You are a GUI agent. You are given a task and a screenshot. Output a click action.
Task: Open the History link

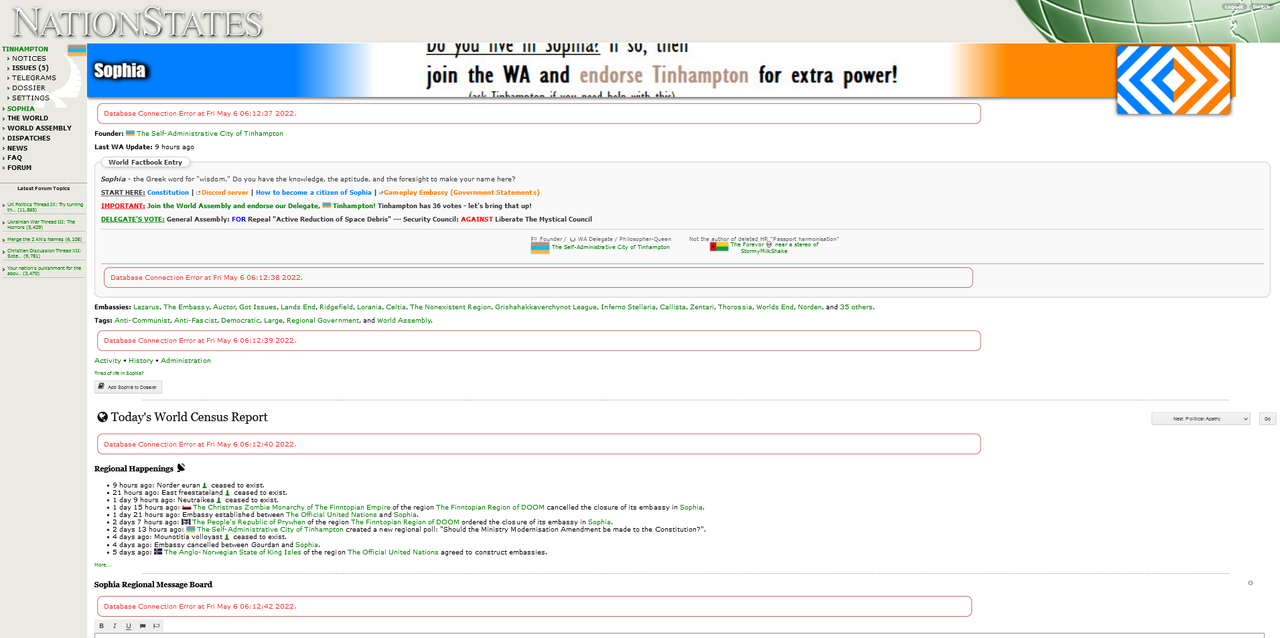(141, 360)
